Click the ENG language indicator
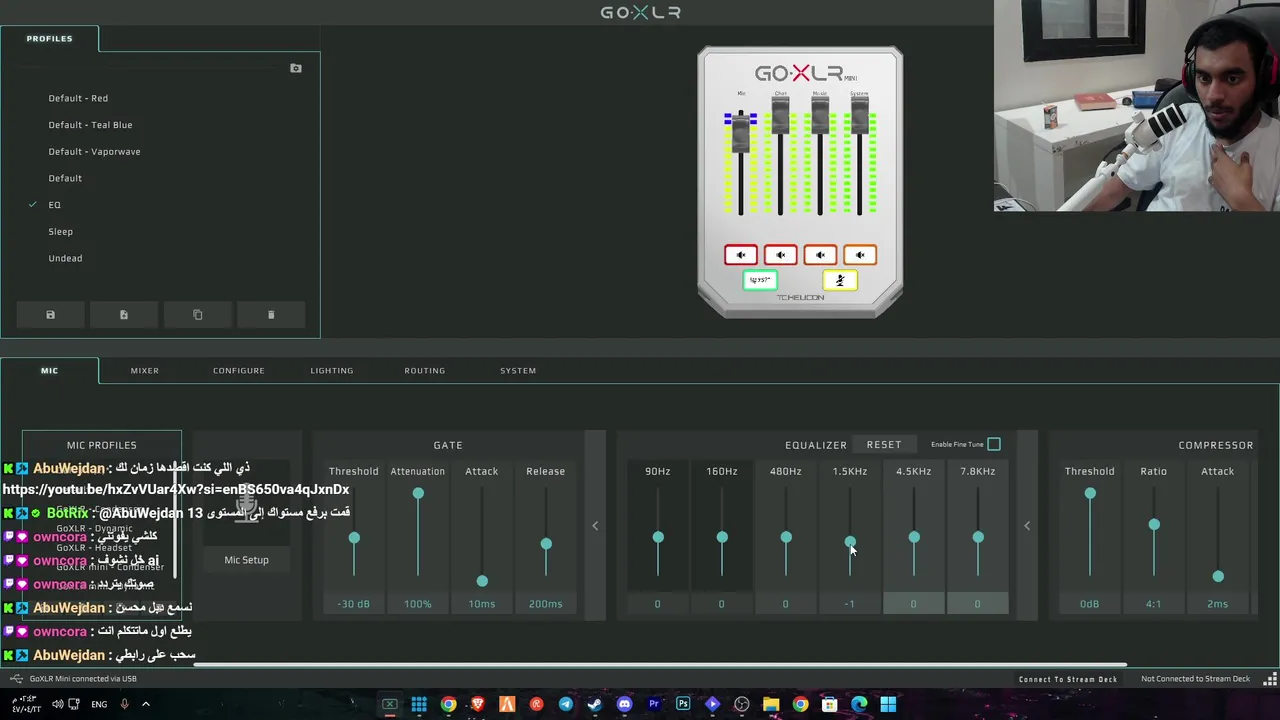The image size is (1280, 720). 99,704
